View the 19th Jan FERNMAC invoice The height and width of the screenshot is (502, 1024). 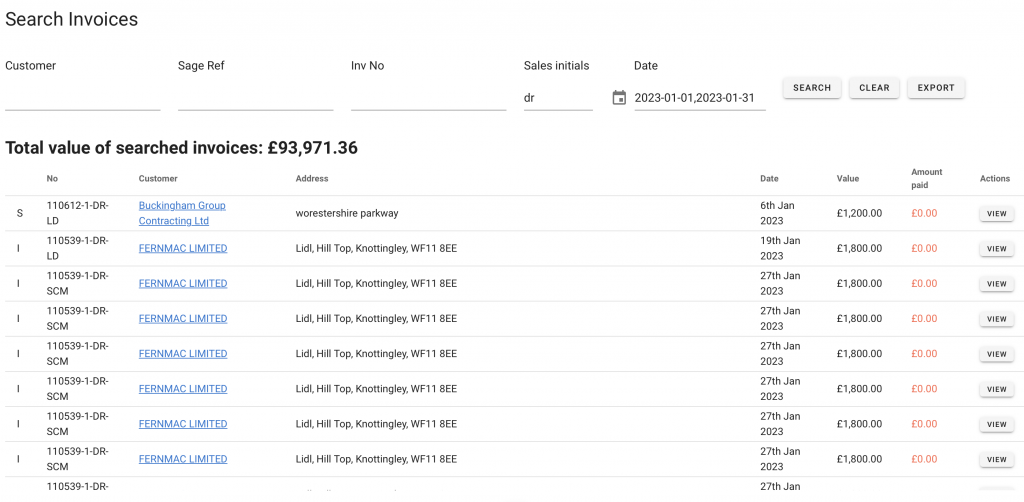click(x=996, y=249)
